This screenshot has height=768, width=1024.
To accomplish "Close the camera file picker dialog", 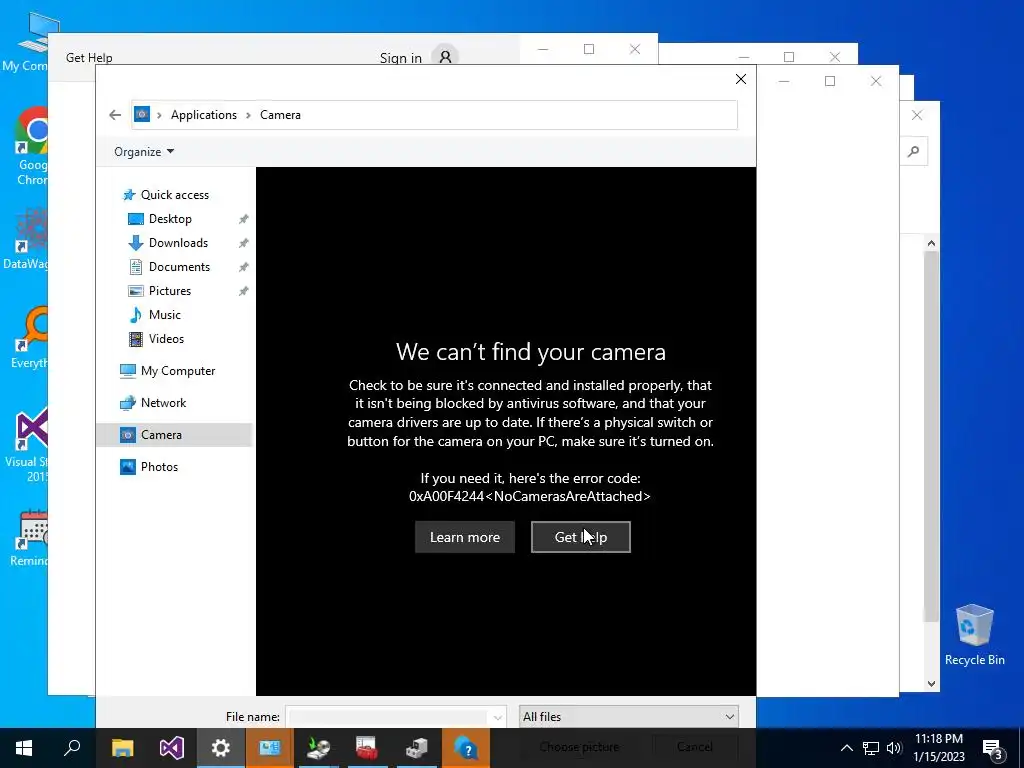I will point(741,79).
